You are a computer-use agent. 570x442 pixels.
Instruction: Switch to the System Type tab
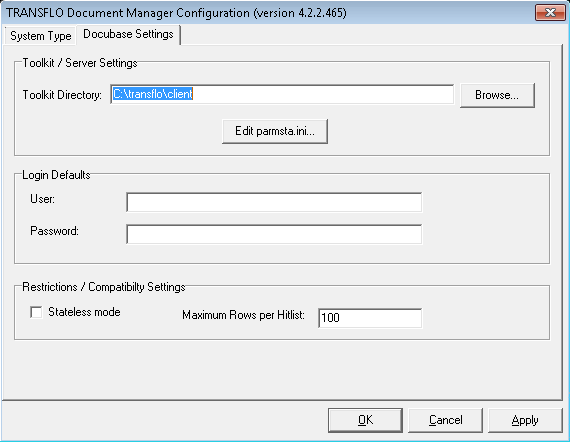point(40,36)
